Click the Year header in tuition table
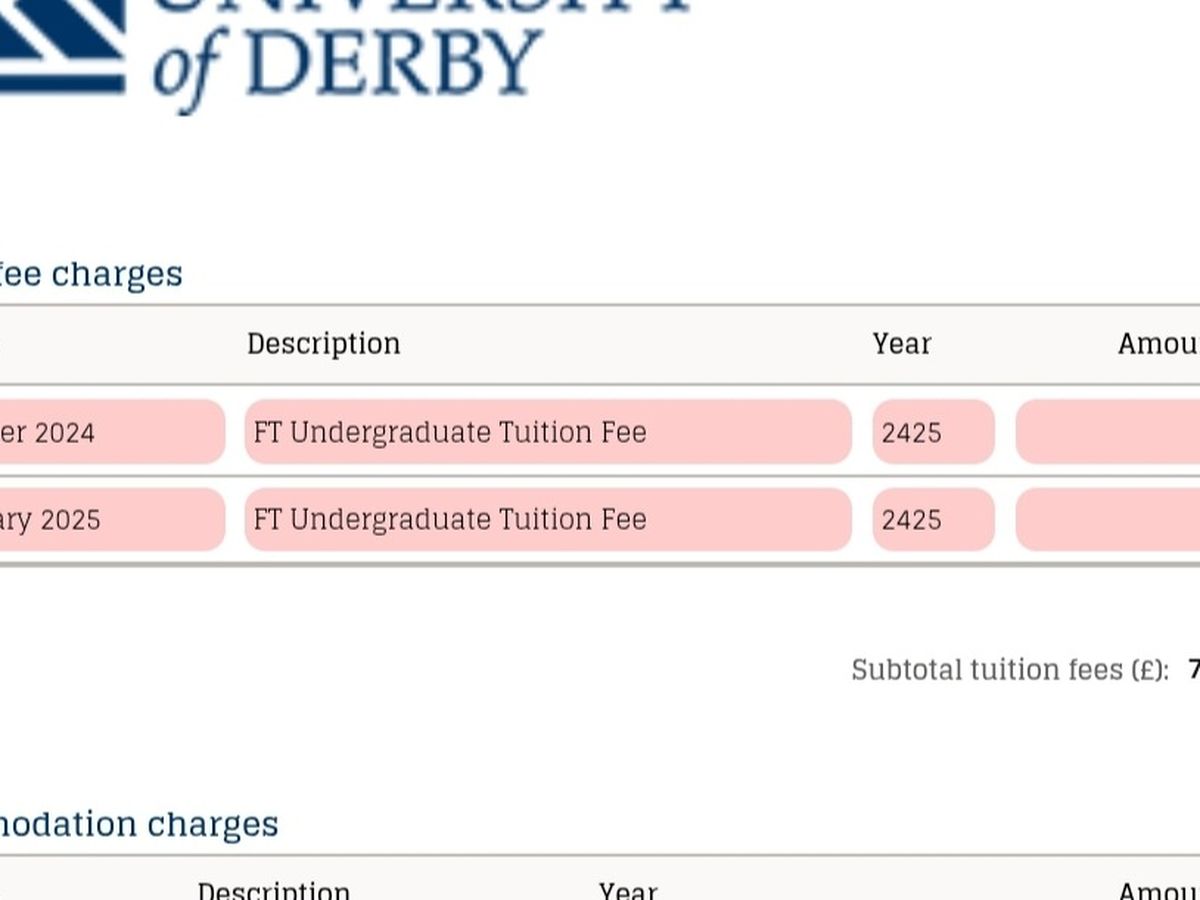This screenshot has height=900, width=1200. click(x=901, y=344)
